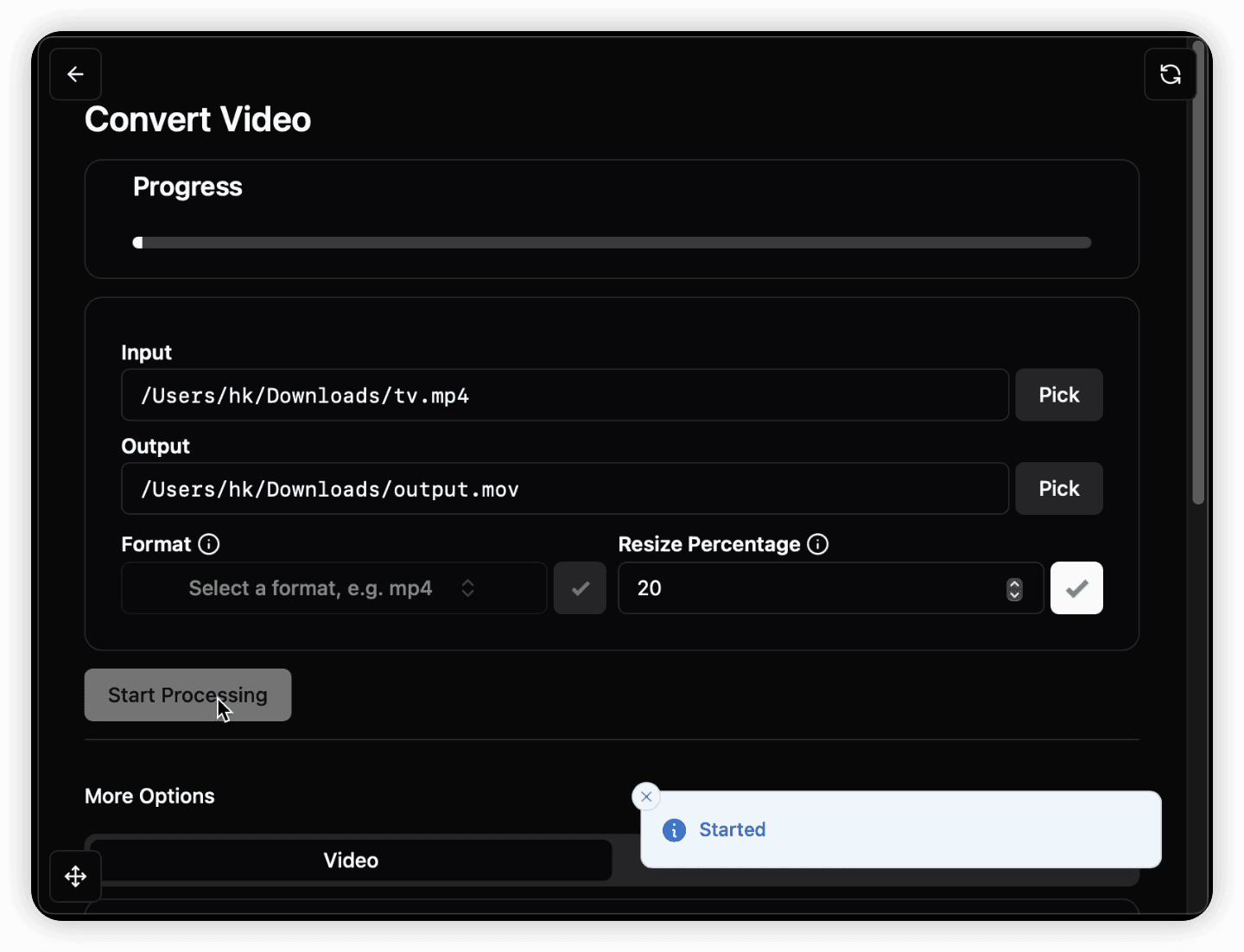The height and width of the screenshot is (952, 1244).
Task: Open the Format selection dropdown
Action: [333, 588]
